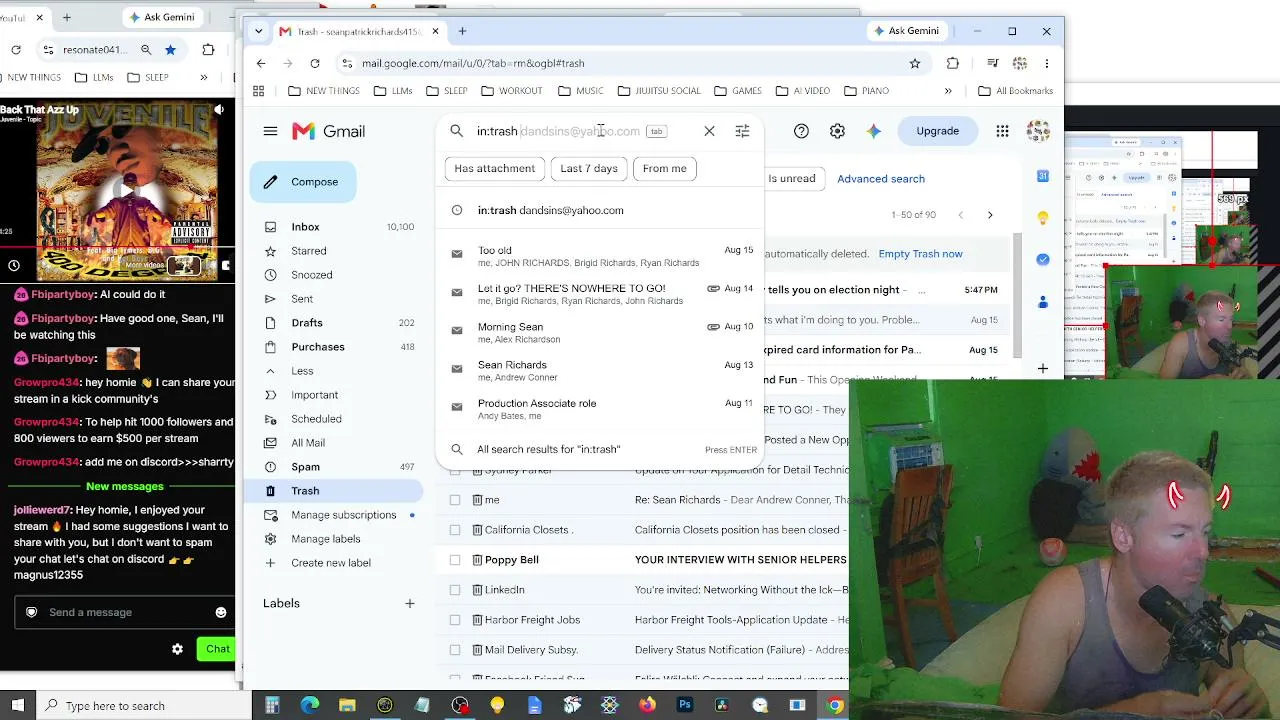Viewport: 1280px width, 720px height.
Task: Go to next page of trash emails
Action: click(990, 215)
